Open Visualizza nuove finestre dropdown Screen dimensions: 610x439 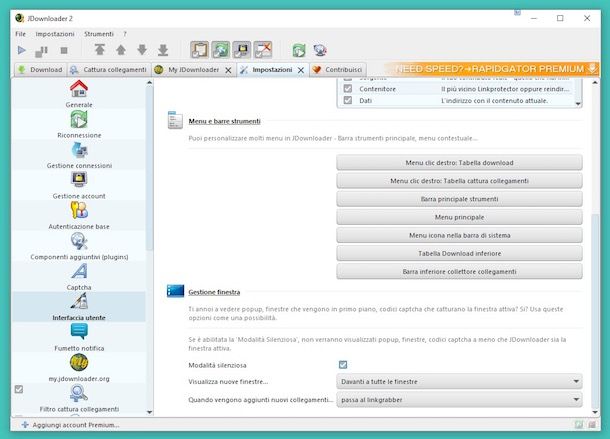459,381
